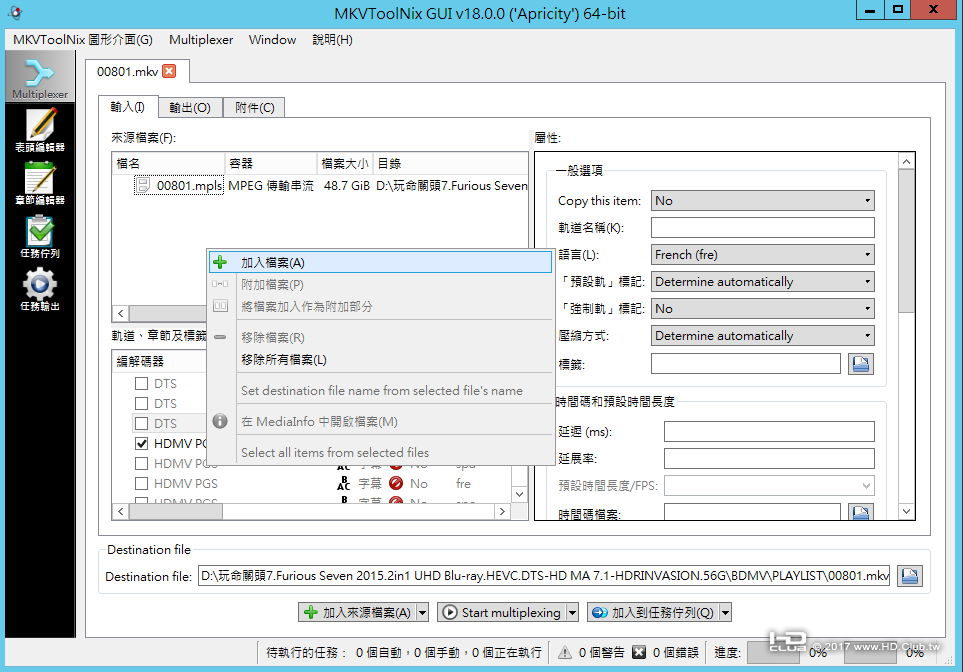
Task: Browse for timecode file (時間碼檔案) icon
Action: [860, 512]
